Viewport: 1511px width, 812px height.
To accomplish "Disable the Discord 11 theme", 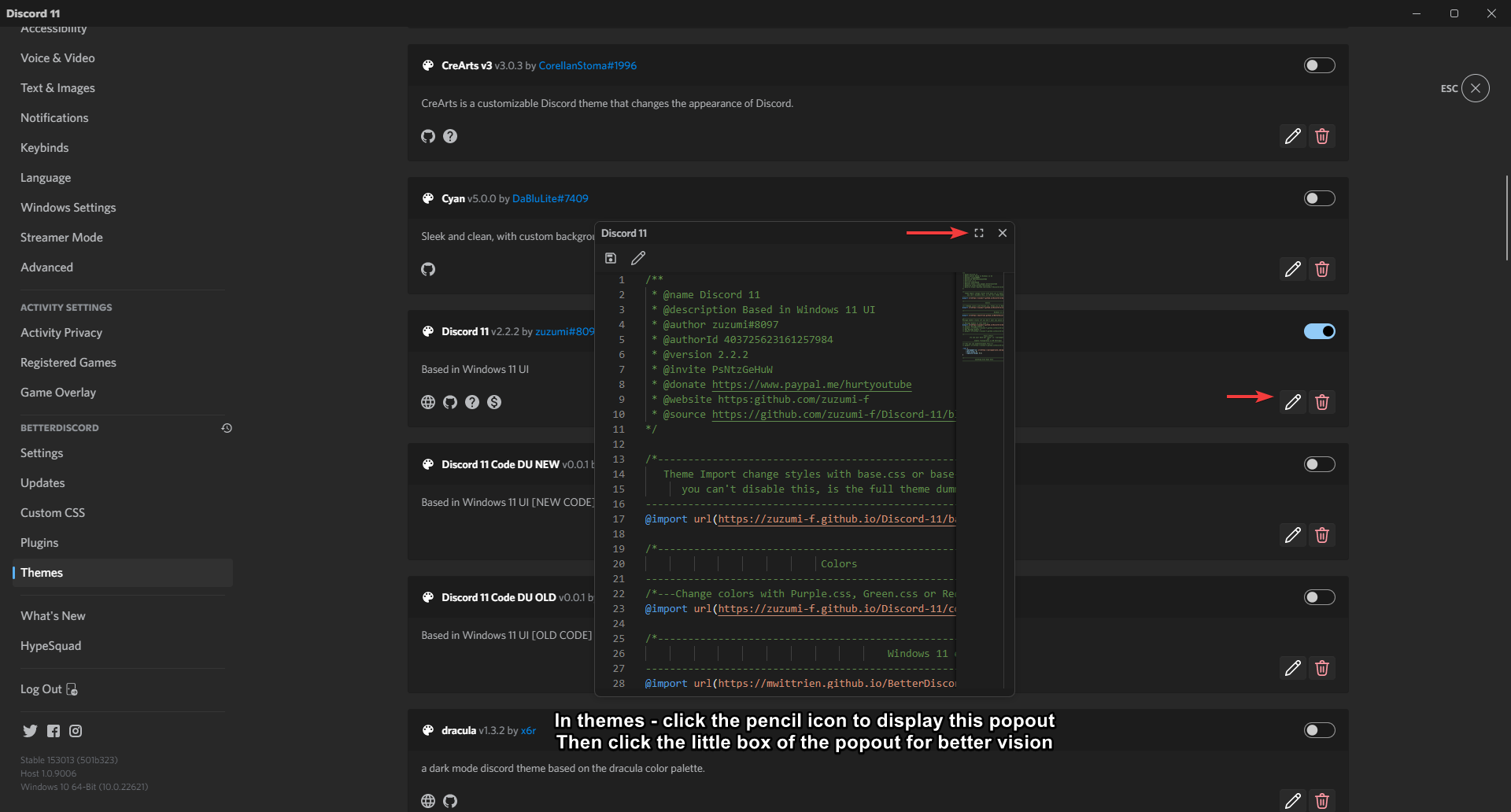I will 1320,331.
